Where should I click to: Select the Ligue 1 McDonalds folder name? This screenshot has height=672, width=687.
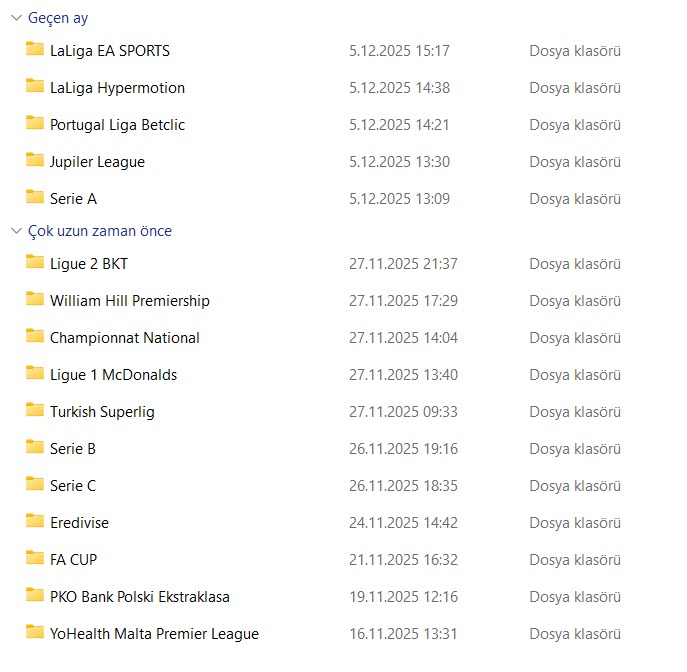pyautogui.click(x=113, y=375)
